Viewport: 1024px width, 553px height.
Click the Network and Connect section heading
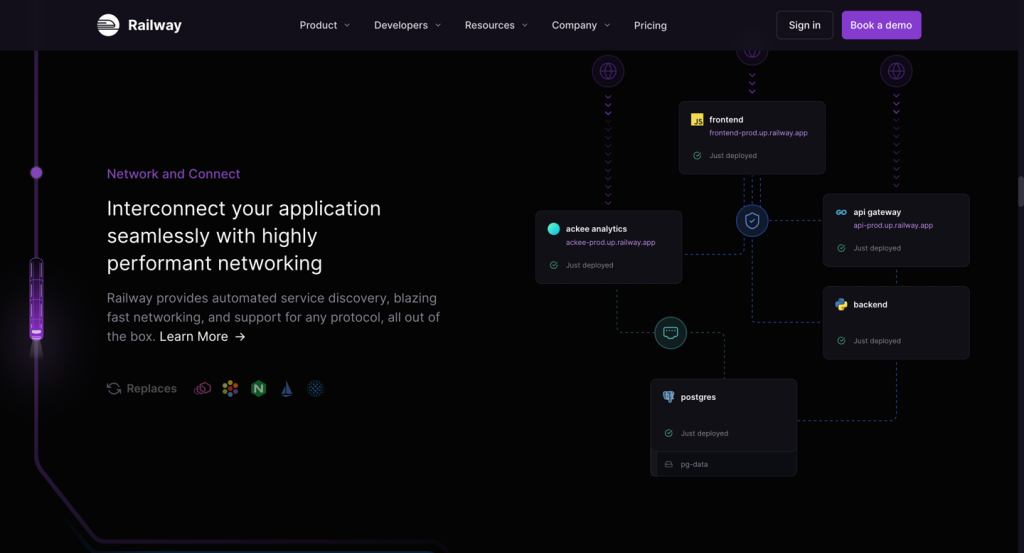tap(174, 174)
